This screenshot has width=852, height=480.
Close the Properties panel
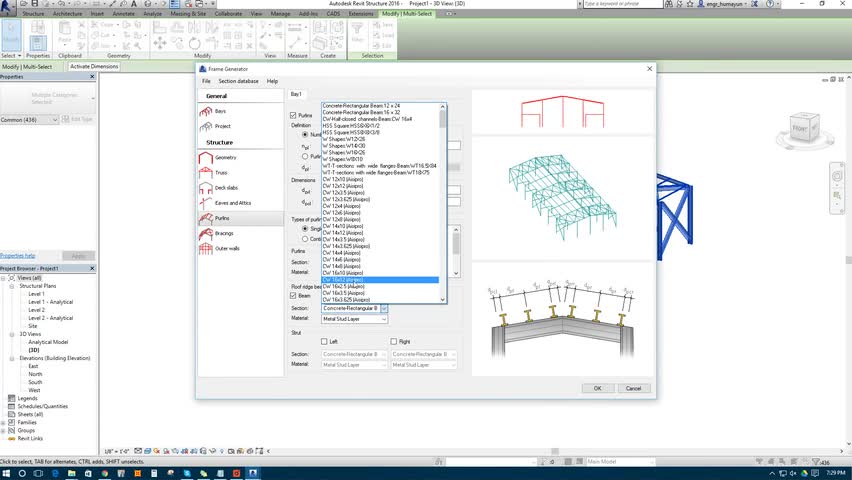tap(92, 77)
